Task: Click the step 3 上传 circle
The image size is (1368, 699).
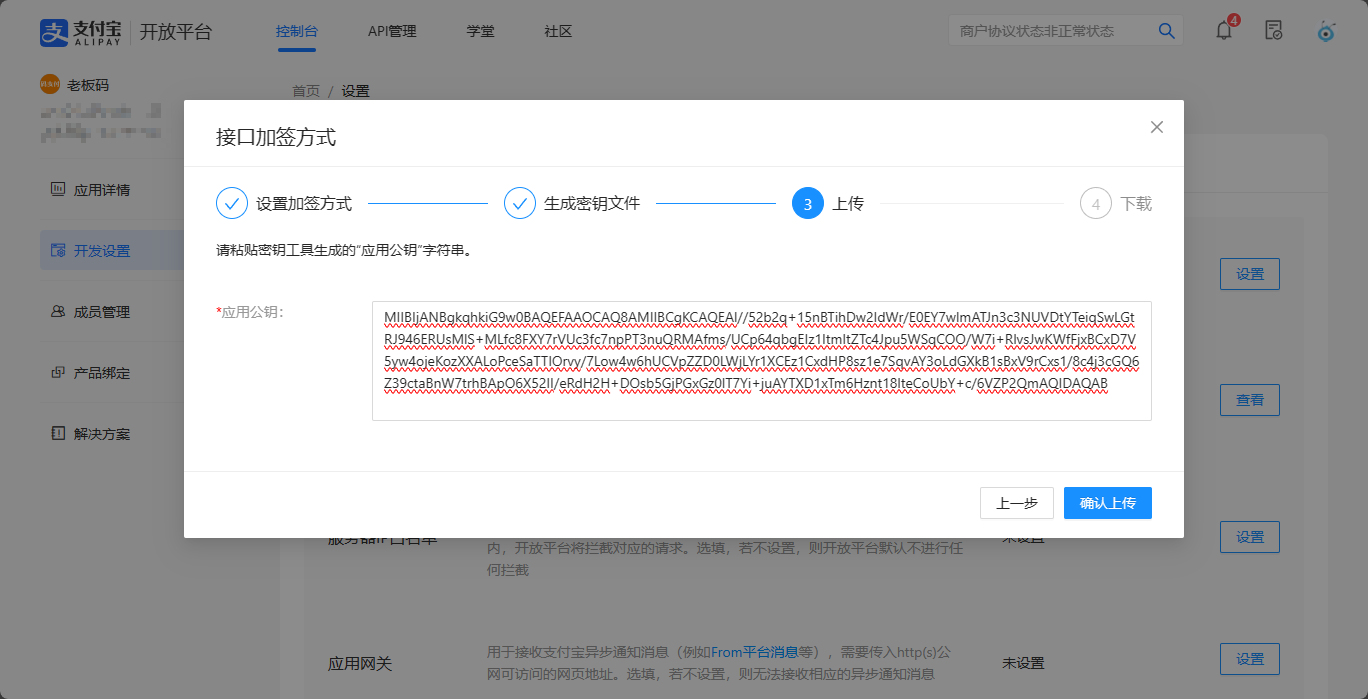Action: pos(808,203)
